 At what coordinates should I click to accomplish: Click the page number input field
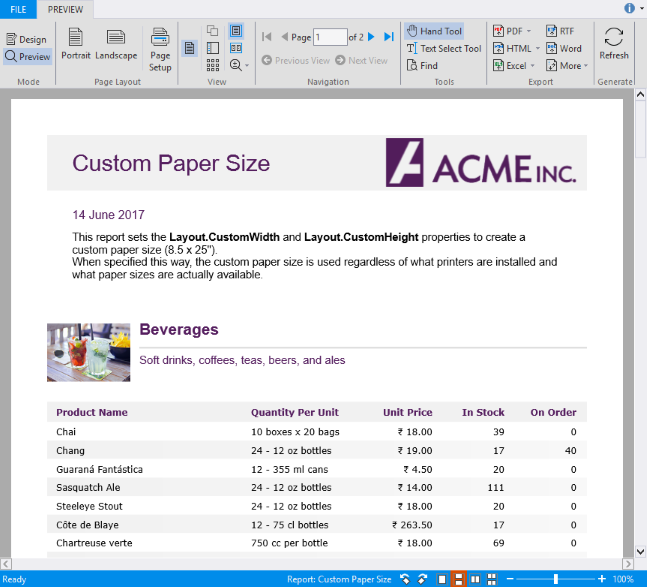pos(330,37)
